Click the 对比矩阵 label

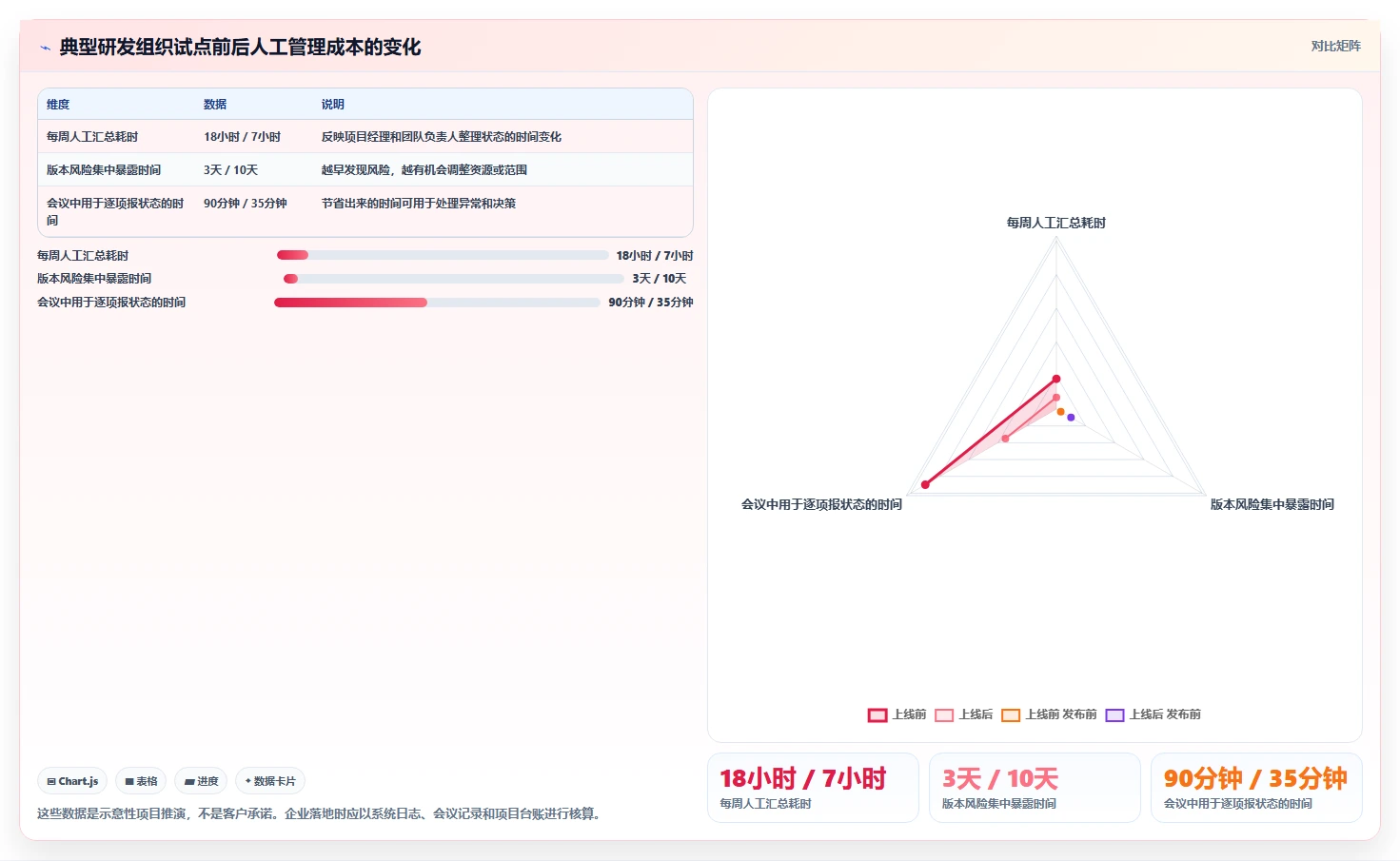click(1335, 46)
